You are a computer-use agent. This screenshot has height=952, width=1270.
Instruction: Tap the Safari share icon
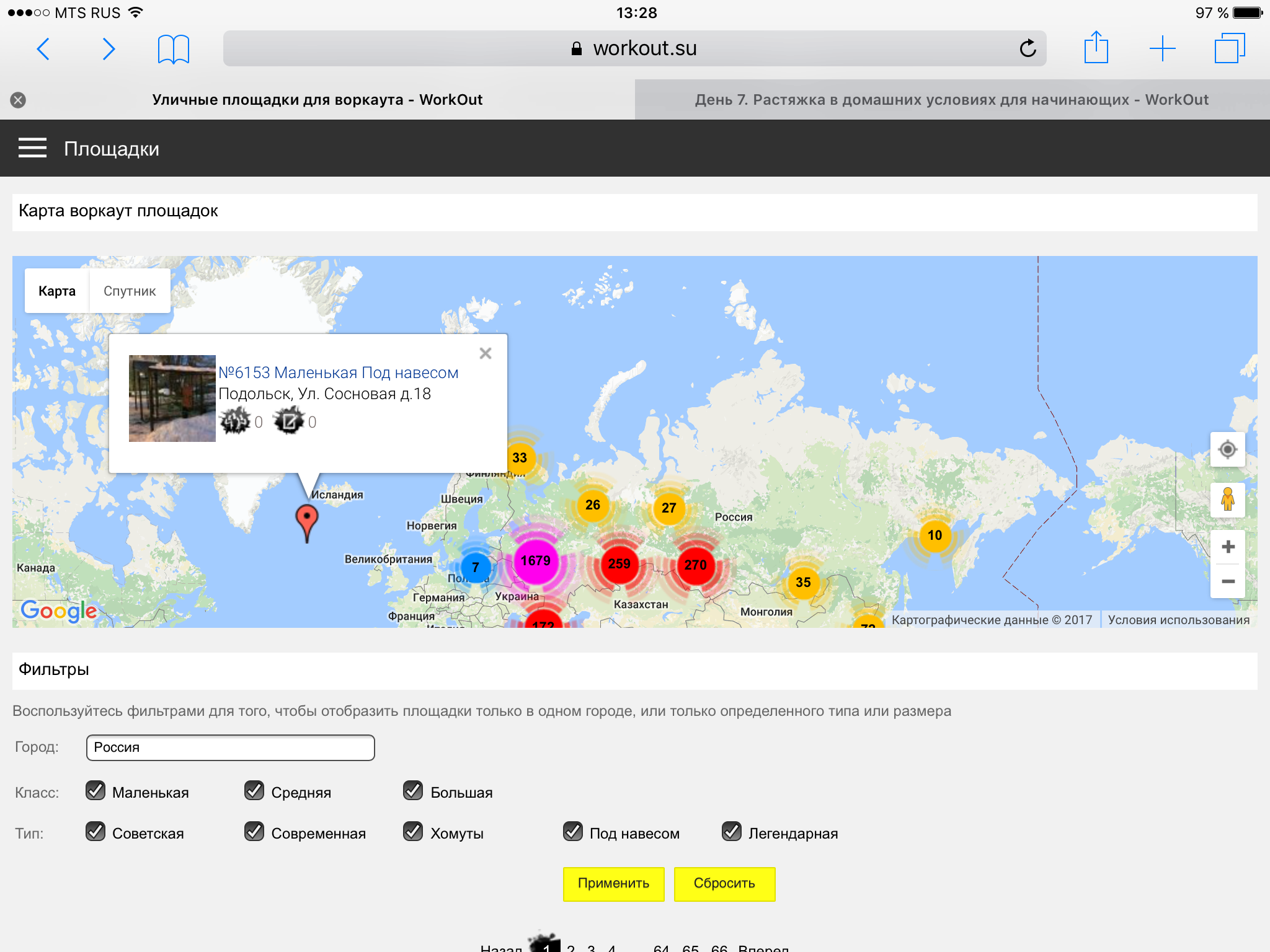pyautogui.click(x=1096, y=48)
